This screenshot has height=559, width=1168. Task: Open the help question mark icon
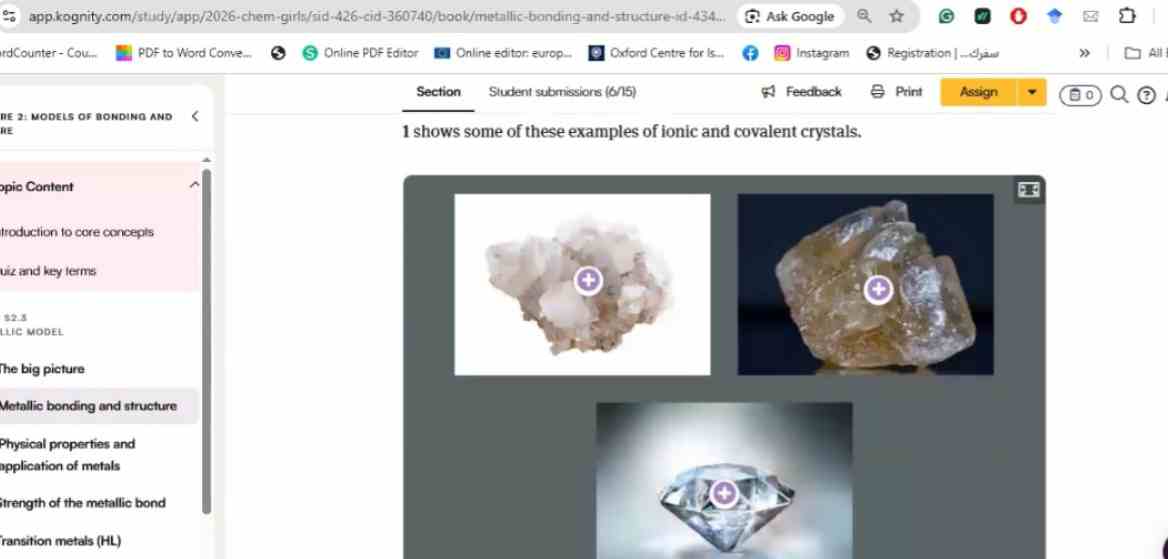tap(1147, 95)
